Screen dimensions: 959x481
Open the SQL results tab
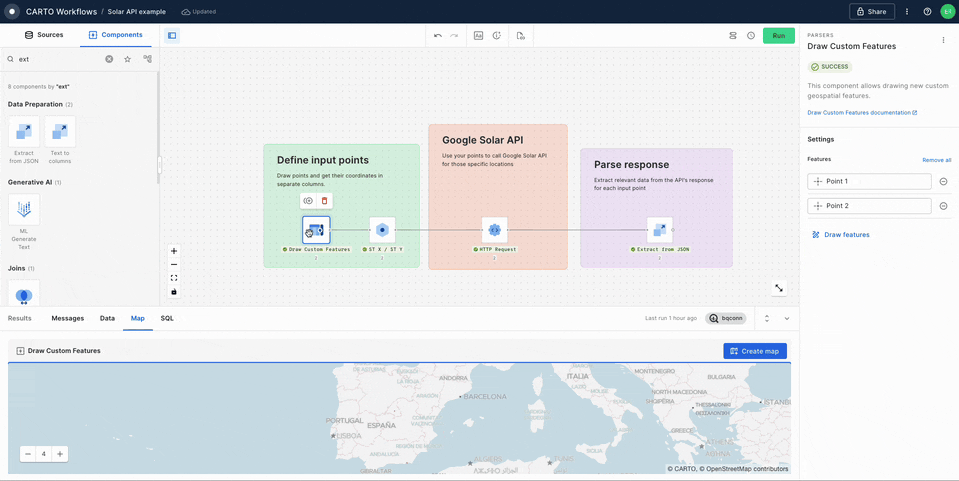pos(167,318)
